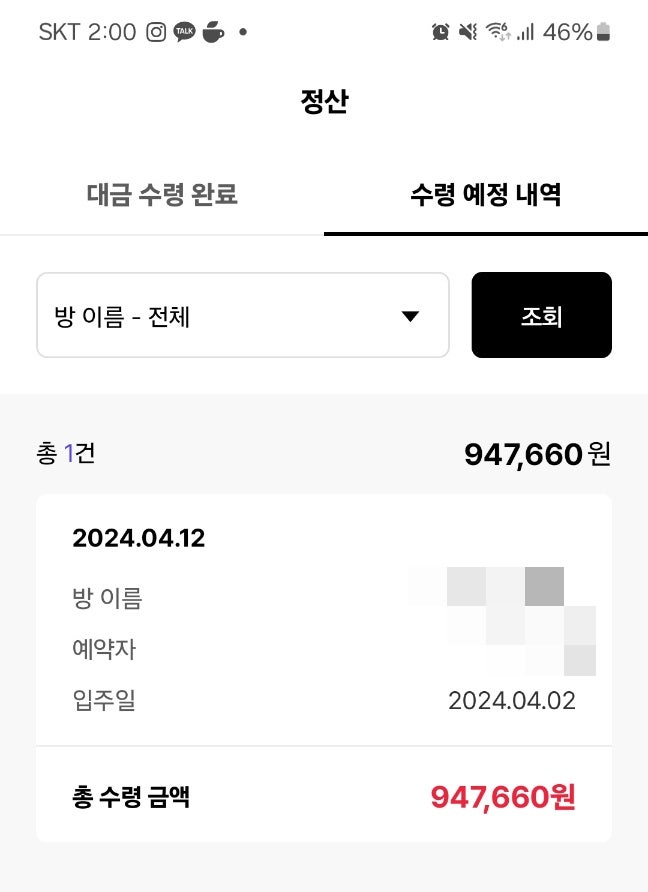Image resolution: width=648 pixels, height=892 pixels.
Task: Tap the red 947,660원 total amount
Action: coord(503,796)
